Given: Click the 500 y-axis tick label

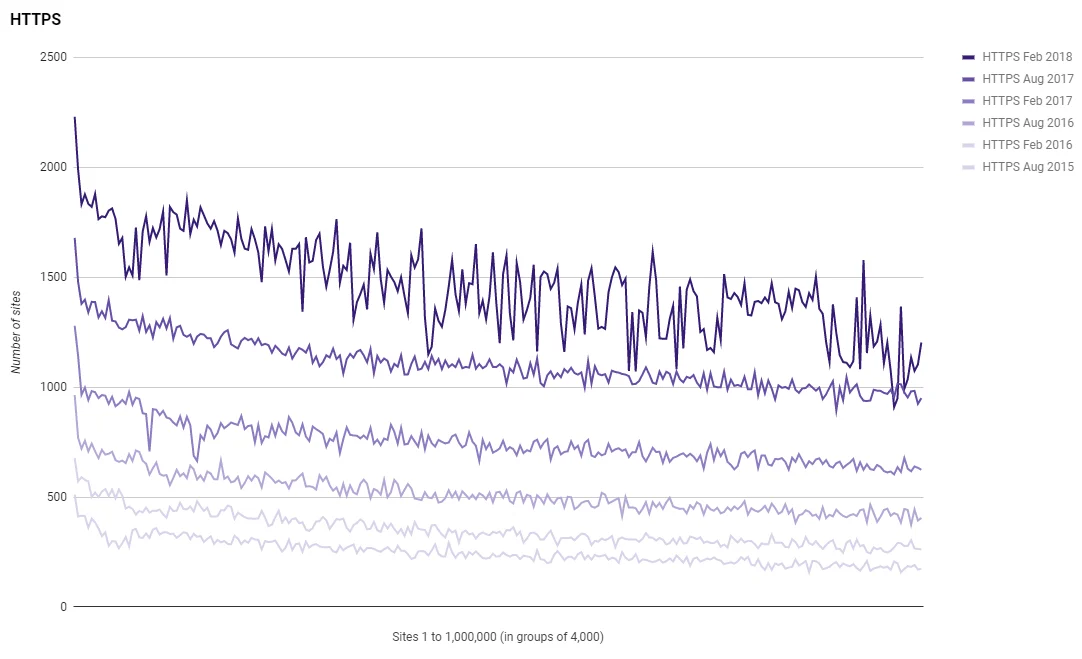Looking at the screenshot, I should click(x=57, y=497).
